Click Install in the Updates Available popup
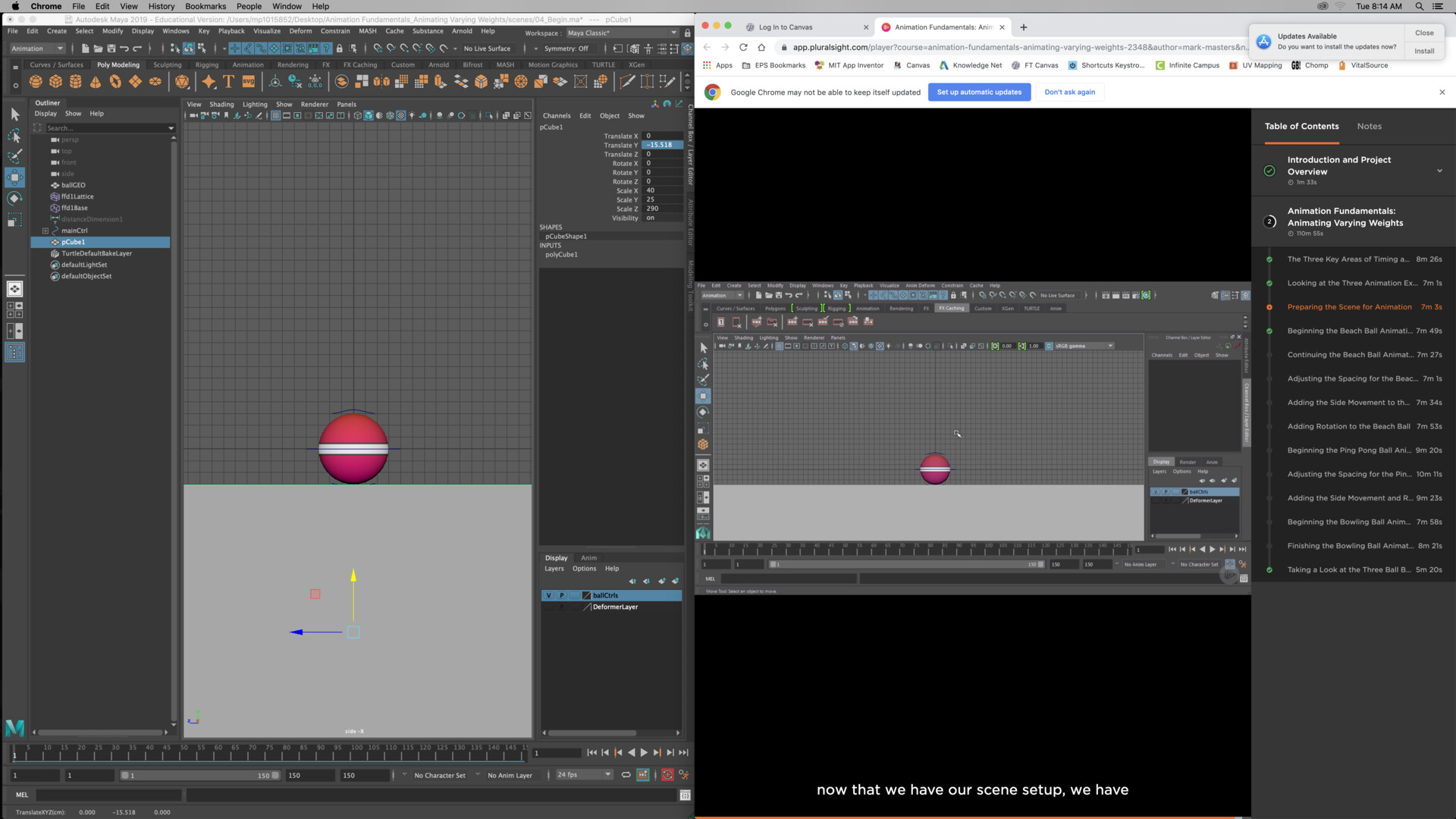This screenshot has width=1456, height=819. point(1424,51)
